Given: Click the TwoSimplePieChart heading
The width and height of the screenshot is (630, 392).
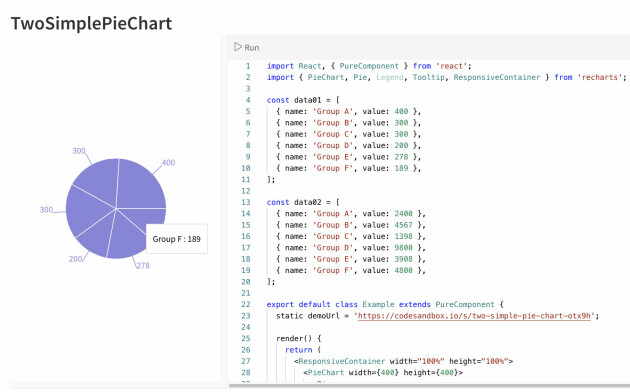Looking at the screenshot, I should tap(91, 23).
